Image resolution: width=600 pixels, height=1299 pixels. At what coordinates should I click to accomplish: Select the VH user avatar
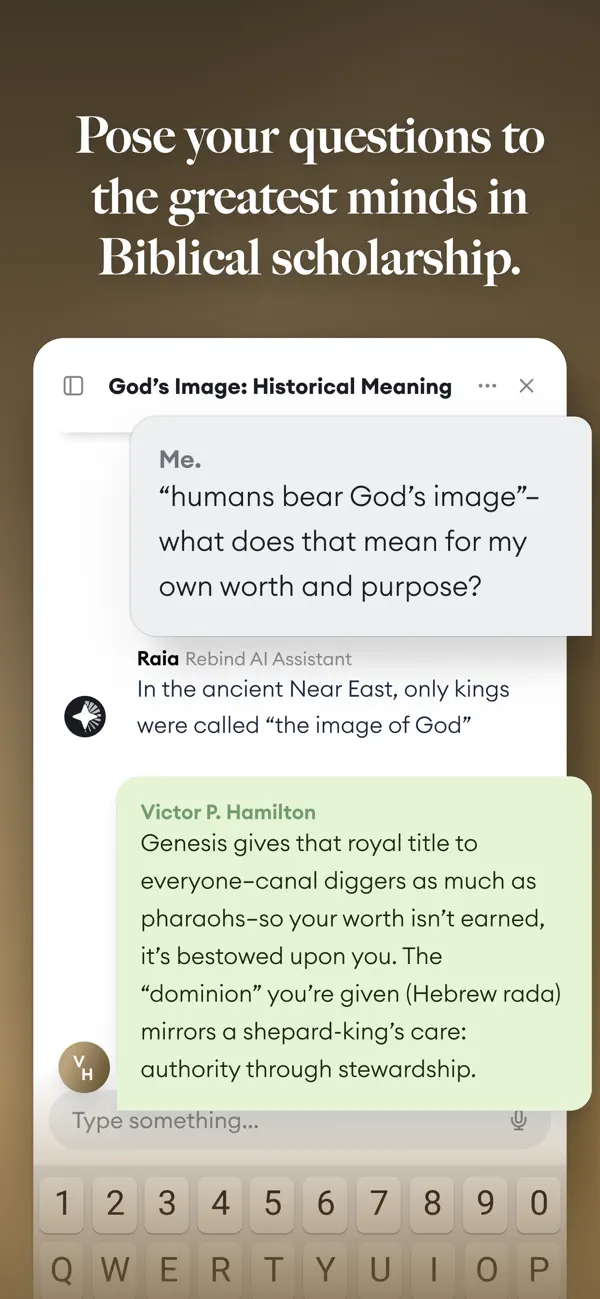tap(84, 1067)
